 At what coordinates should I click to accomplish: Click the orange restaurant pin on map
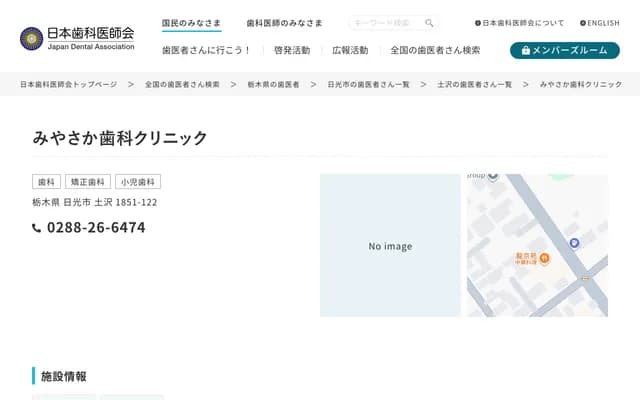[544, 258]
